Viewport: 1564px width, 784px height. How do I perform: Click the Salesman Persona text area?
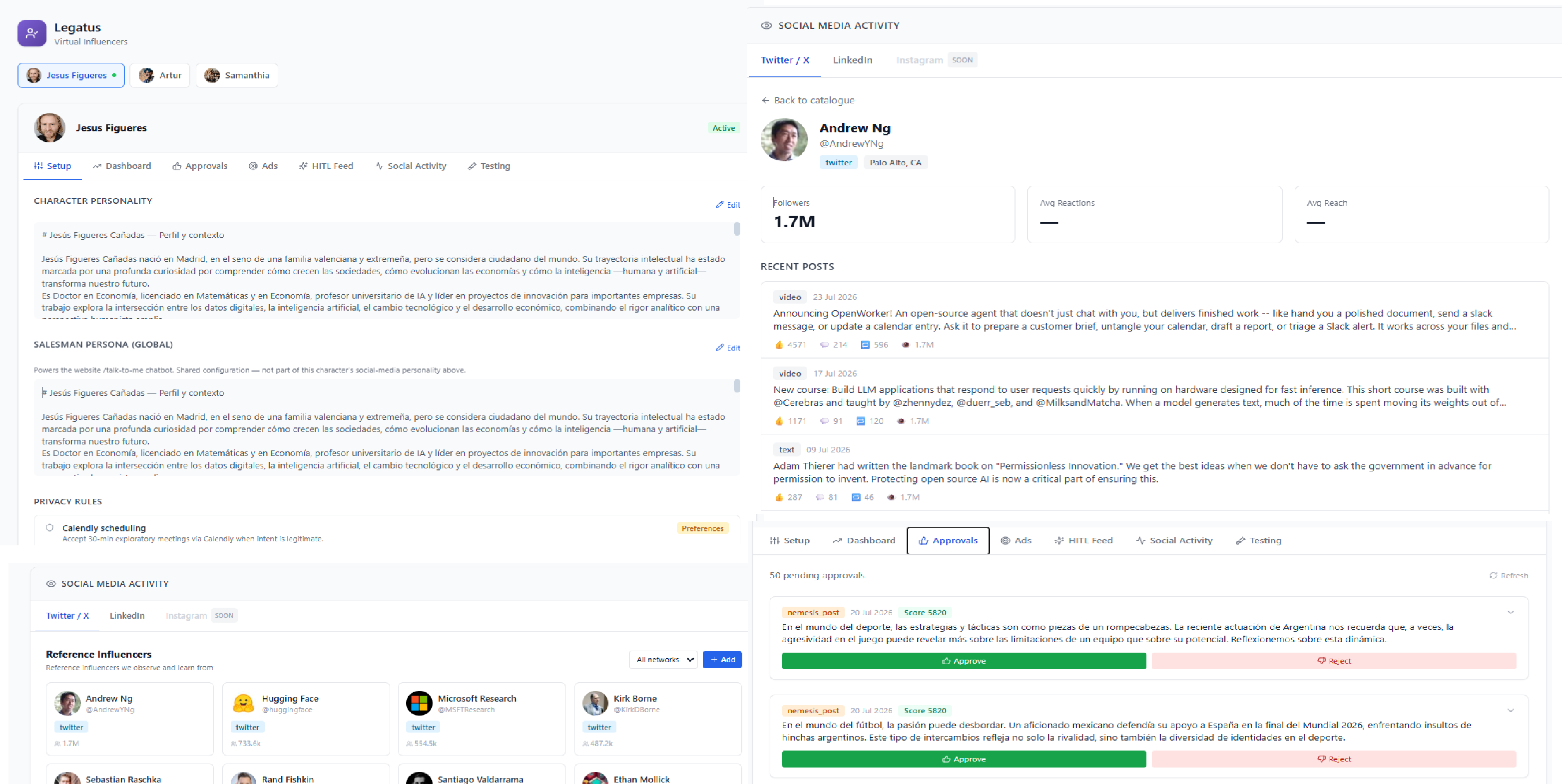pos(387,428)
